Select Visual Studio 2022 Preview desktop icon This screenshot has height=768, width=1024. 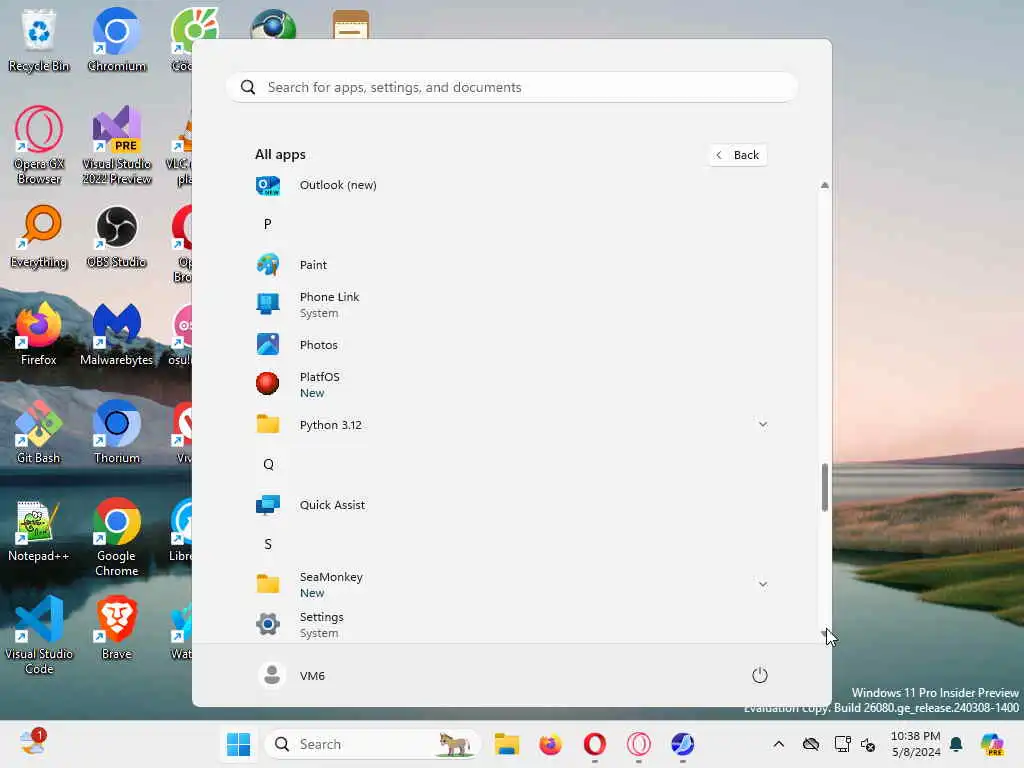pyautogui.click(x=117, y=145)
